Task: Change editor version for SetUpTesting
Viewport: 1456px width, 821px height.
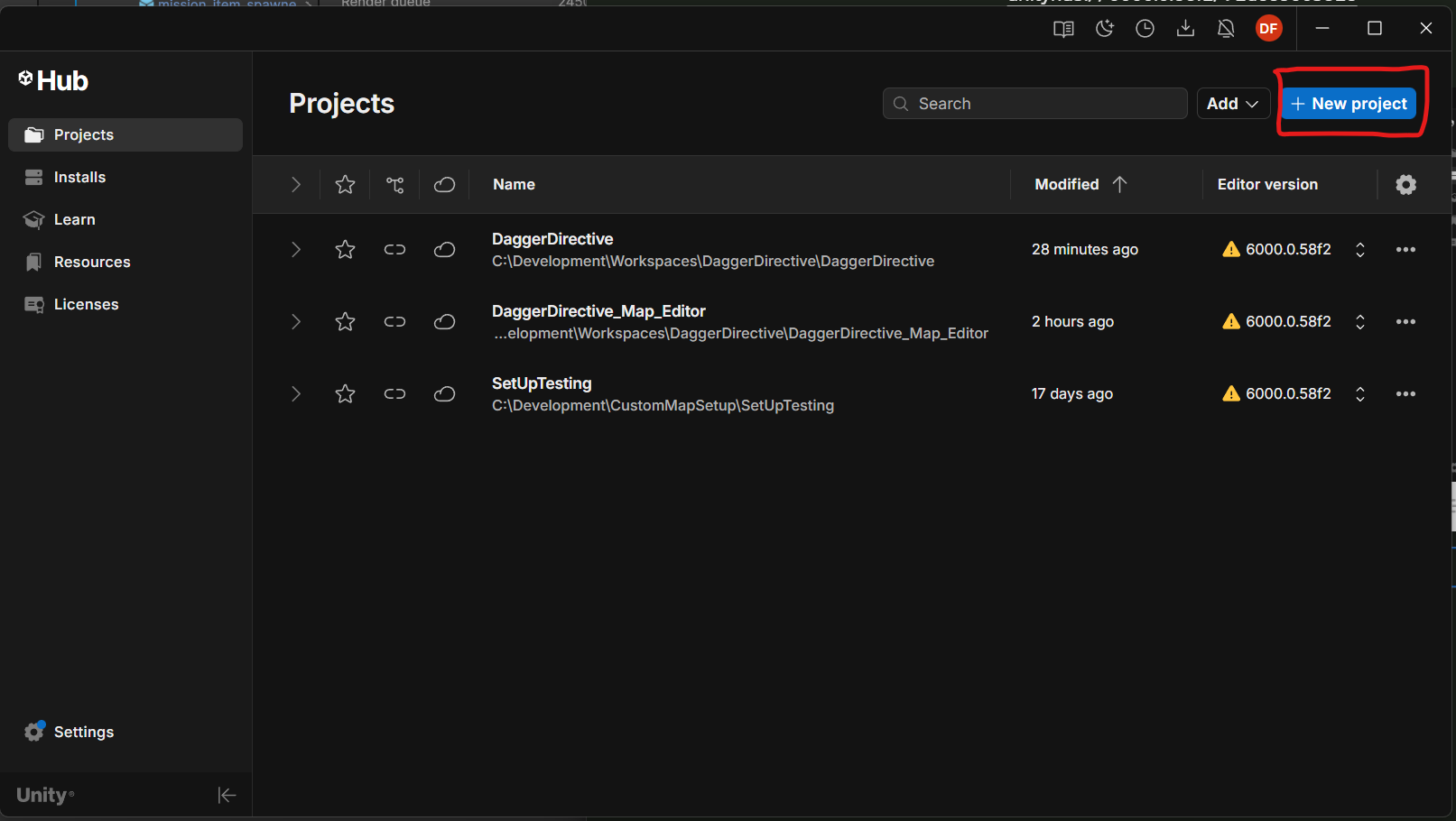Action: (1360, 393)
